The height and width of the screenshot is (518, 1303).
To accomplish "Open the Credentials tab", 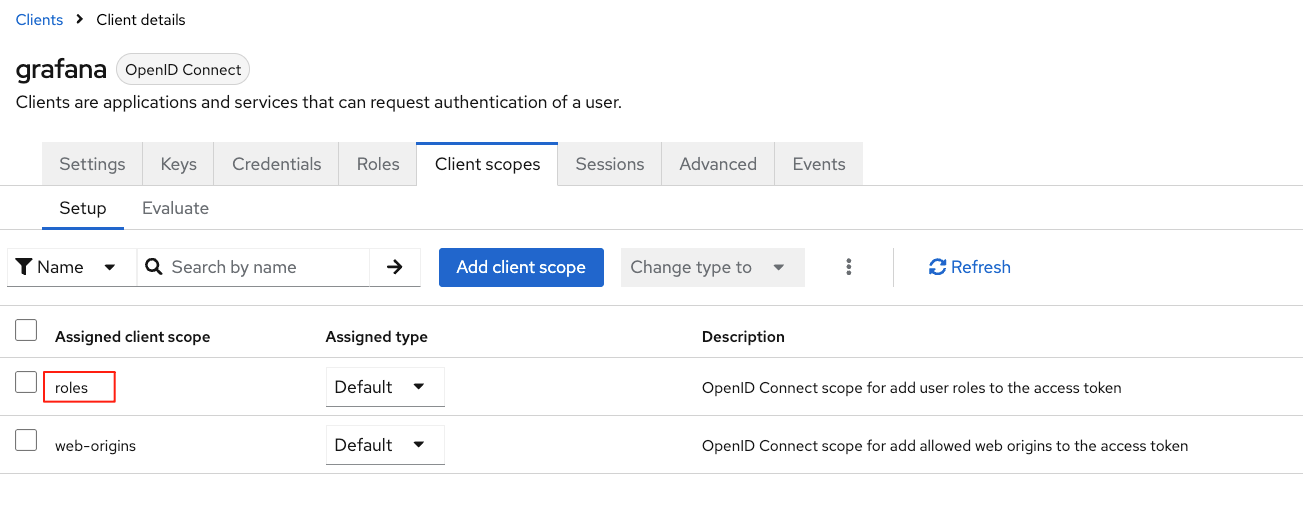I will (277, 164).
